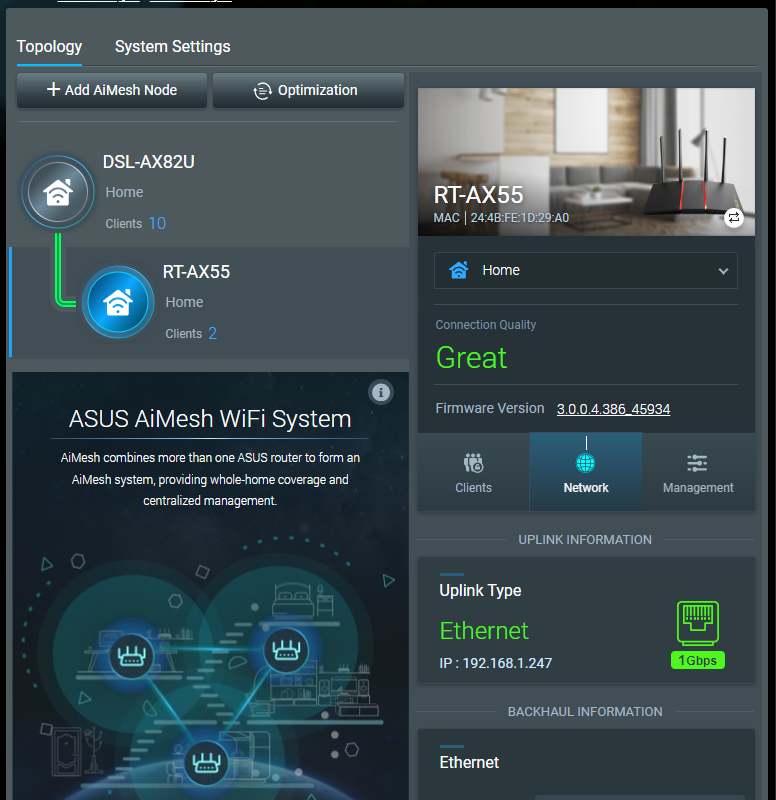Open the System Settings tab
The image size is (776, 800).
tap(172, 47)
